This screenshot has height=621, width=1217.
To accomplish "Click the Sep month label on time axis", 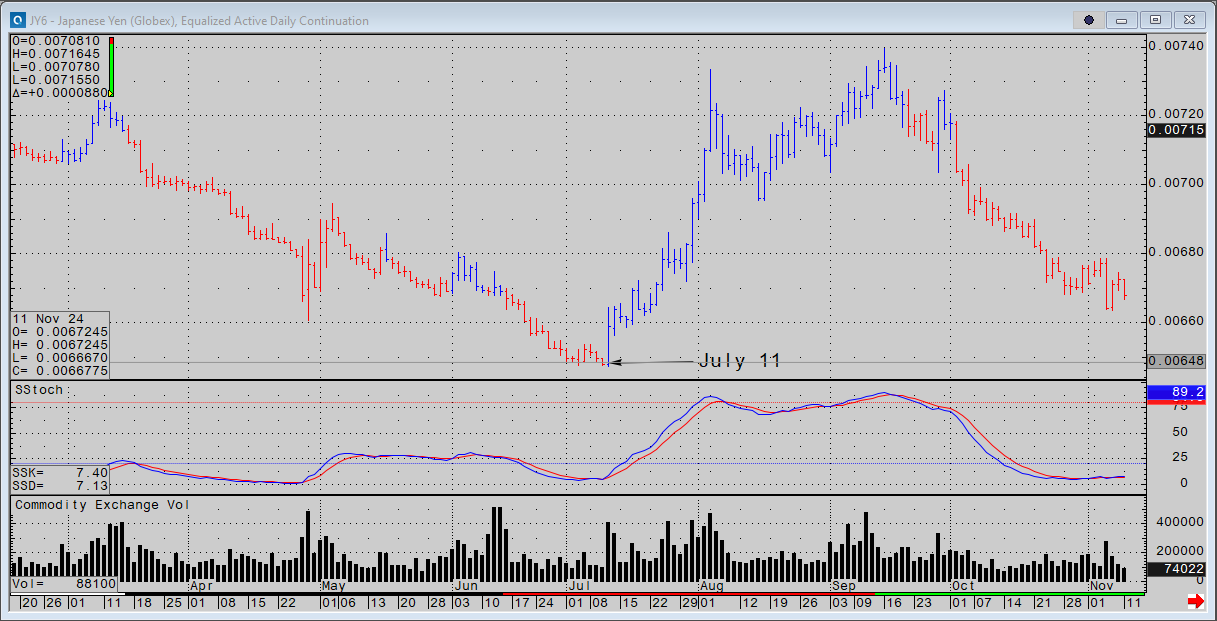I will [x=844, y=584].
